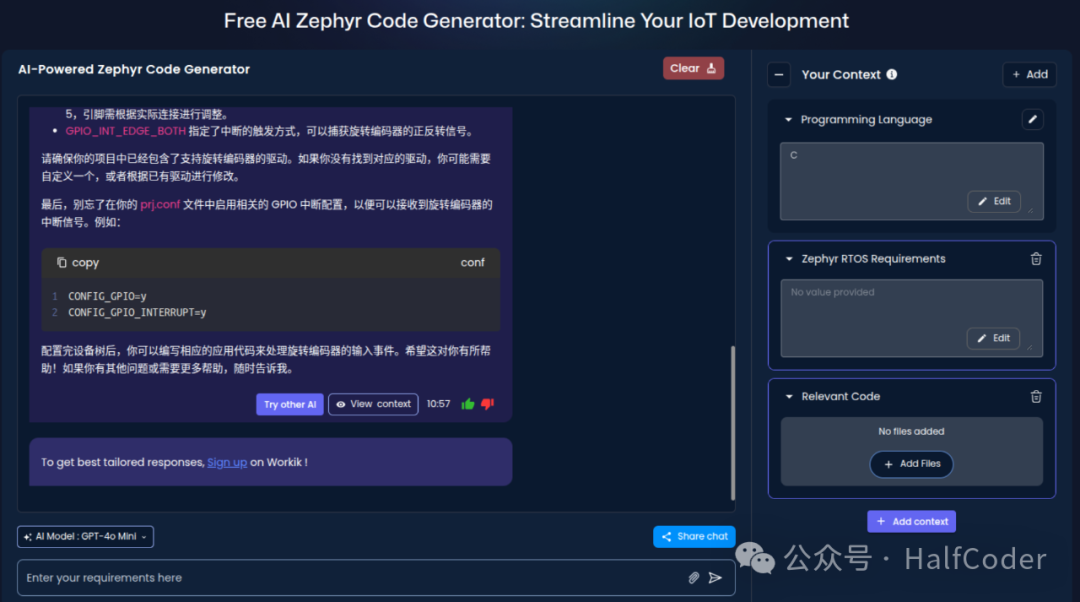Viewport: 1080px width, 602px height.
Task: Copy the conf code block
Action: (78, 263)
